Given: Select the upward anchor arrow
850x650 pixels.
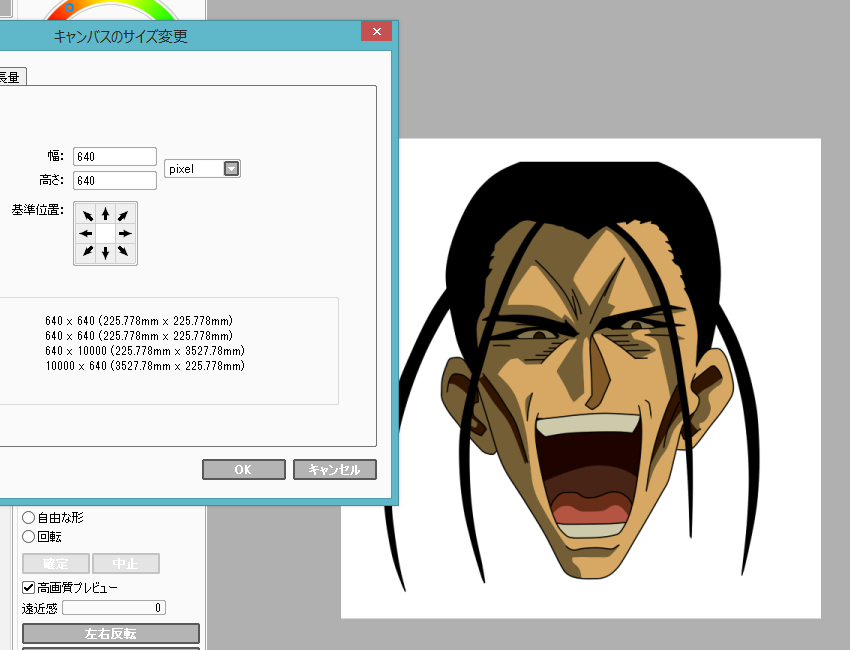Looking at the screenshot, I should [106, 215].
